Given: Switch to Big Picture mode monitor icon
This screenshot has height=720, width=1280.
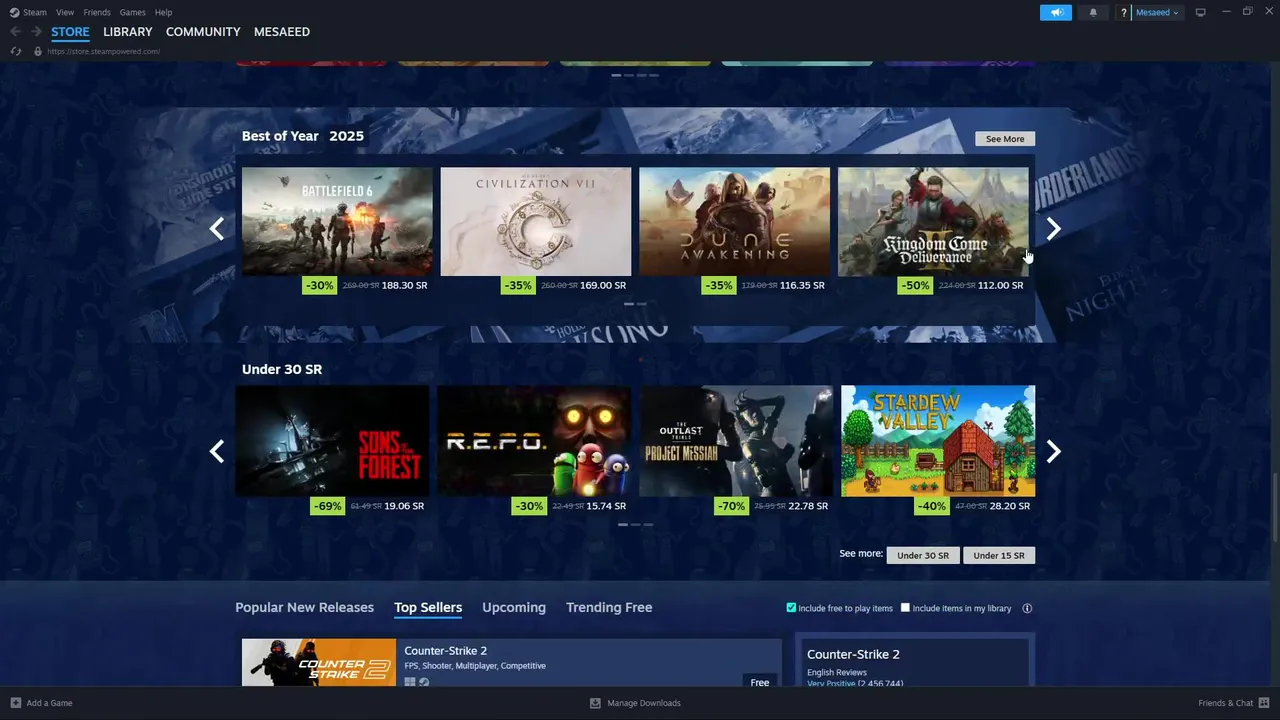Looking at the screenshot, I should click(1201, 12).
